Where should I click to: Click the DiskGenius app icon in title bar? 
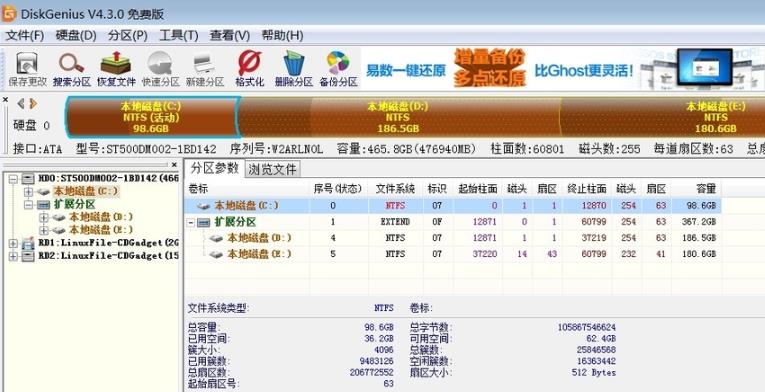(x=9, y=14)
